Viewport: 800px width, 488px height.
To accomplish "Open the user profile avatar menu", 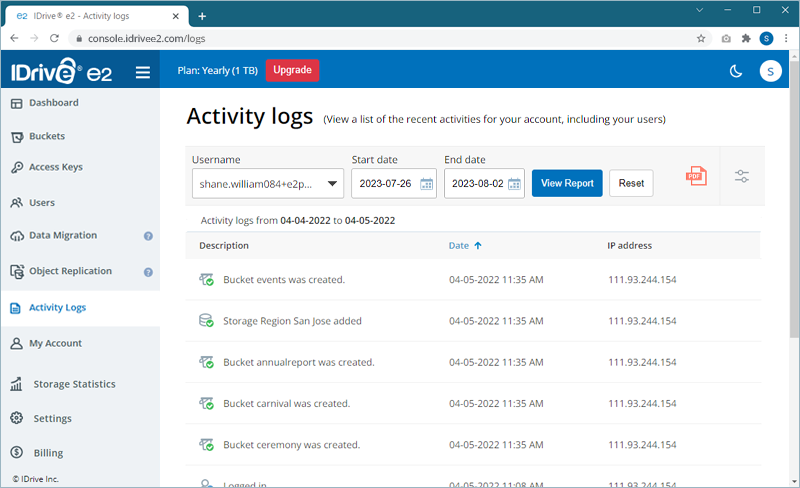I will 770,71.
